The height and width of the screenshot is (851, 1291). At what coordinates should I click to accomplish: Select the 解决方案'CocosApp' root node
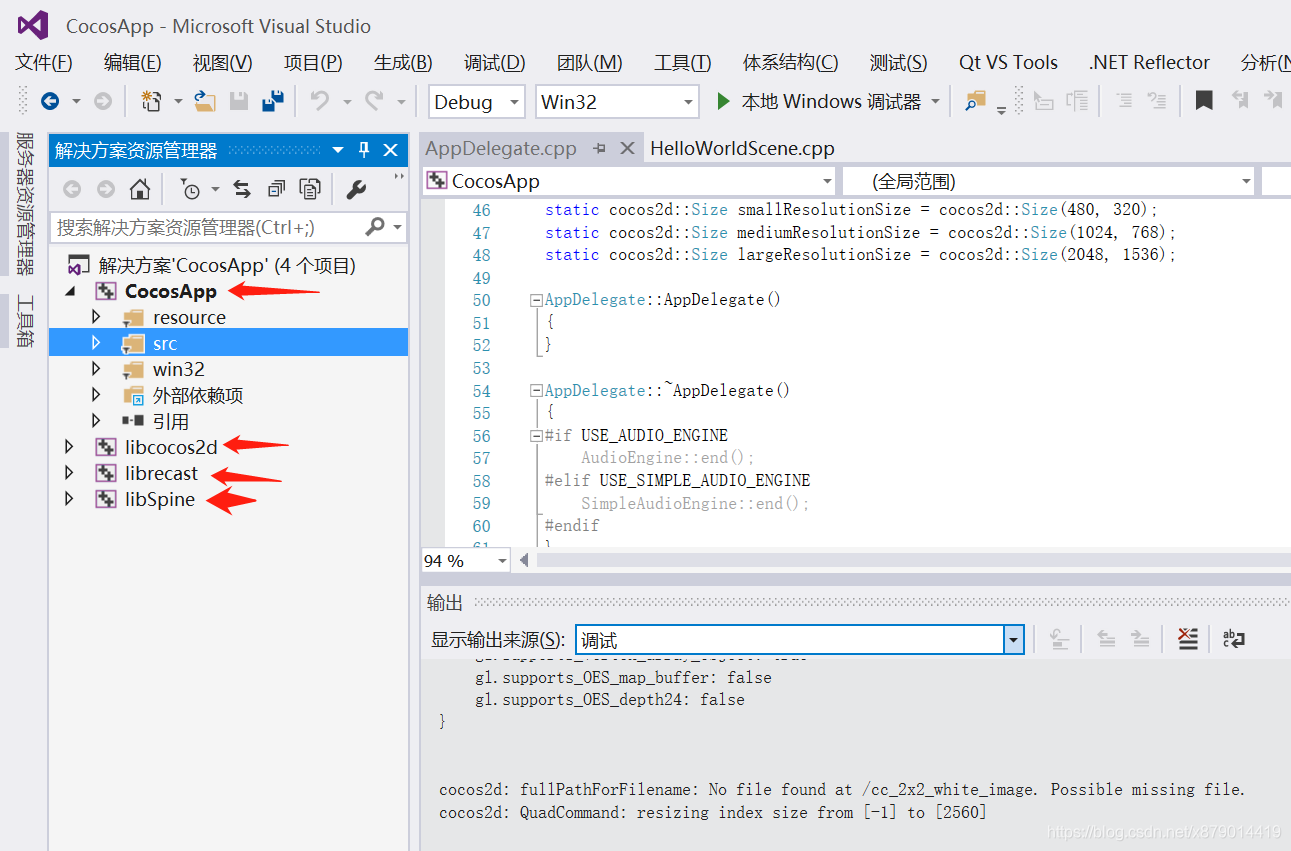click(x=227, y=265)
